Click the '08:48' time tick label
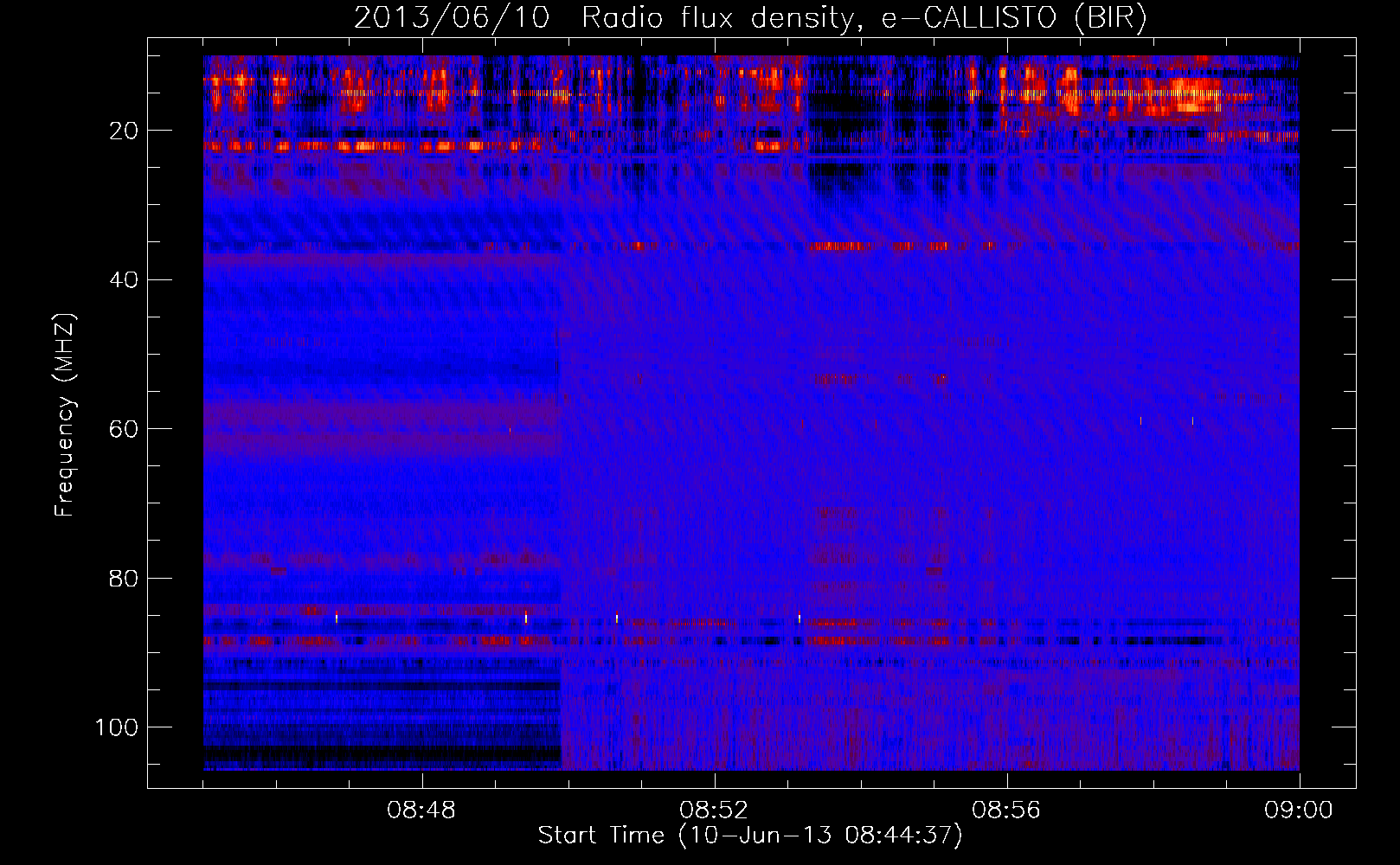 [x=422, y=811]
